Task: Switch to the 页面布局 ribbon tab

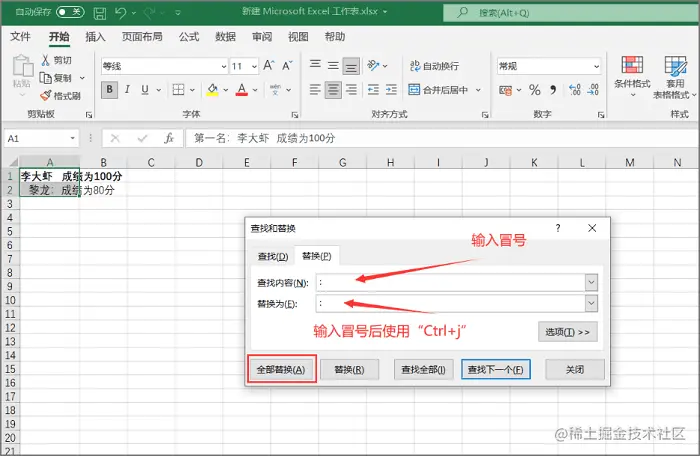Action: pos(142,37)
